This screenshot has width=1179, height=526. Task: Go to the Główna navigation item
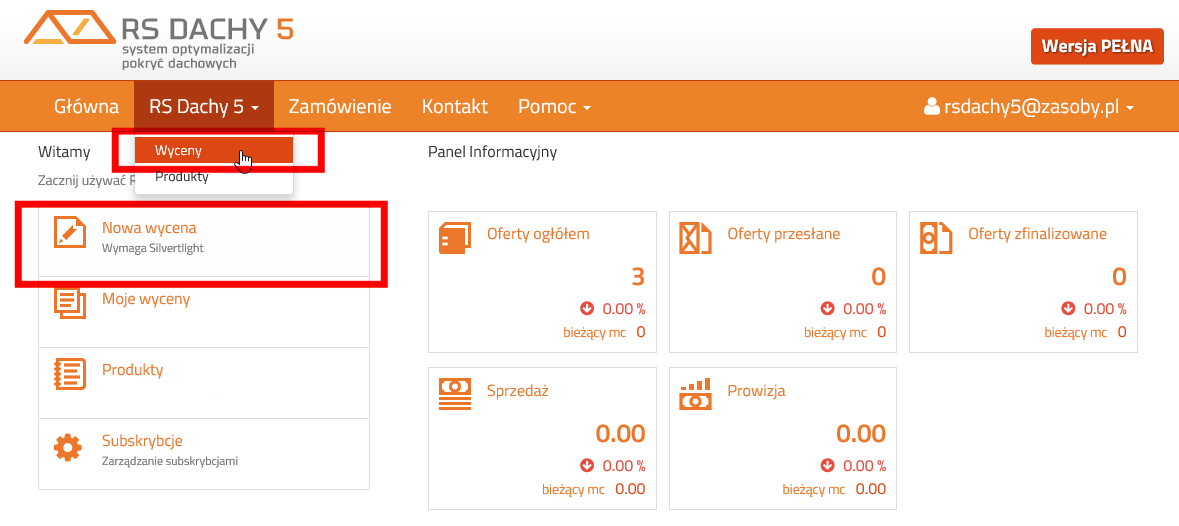[86, 106]
